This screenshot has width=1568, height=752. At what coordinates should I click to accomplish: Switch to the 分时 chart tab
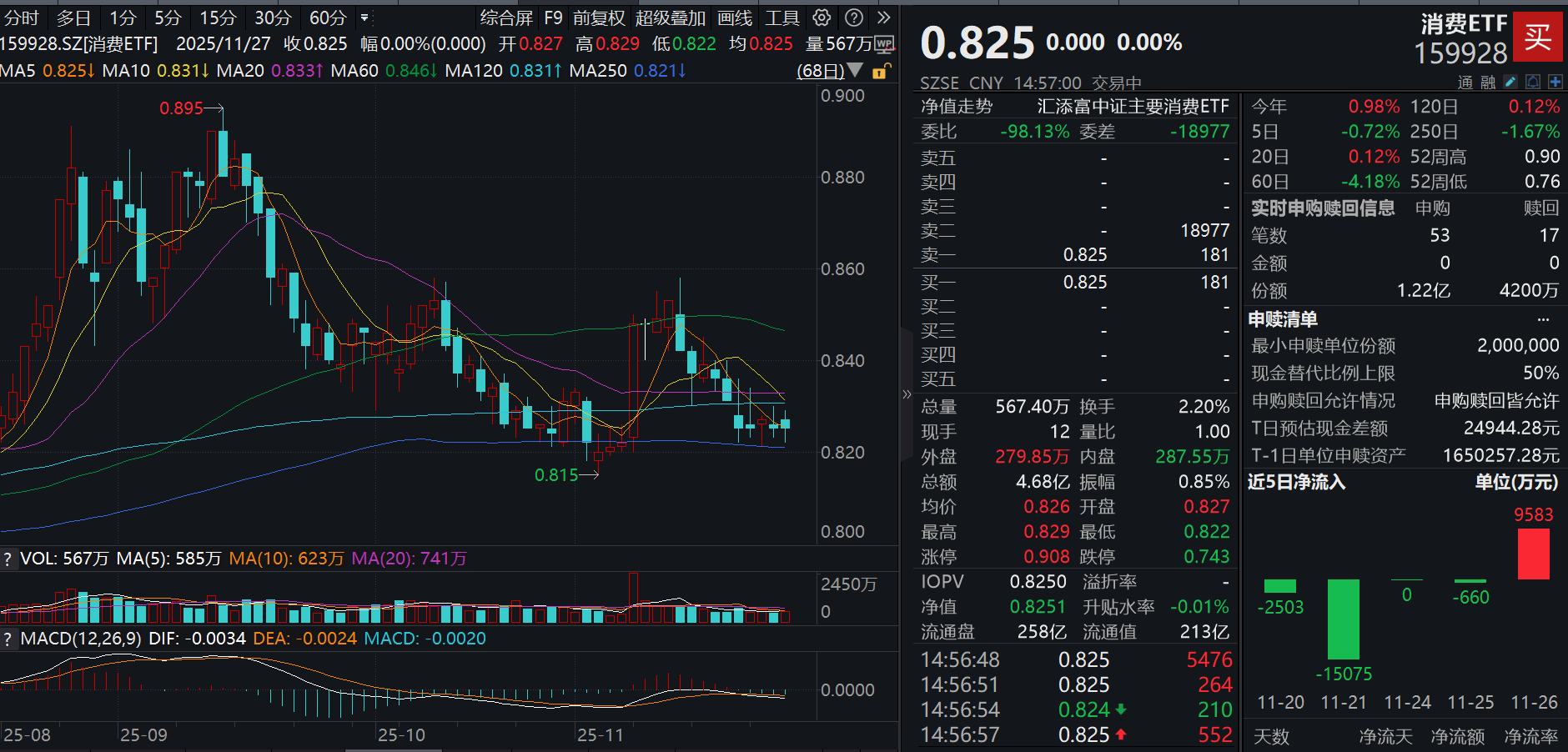point(22,18)
